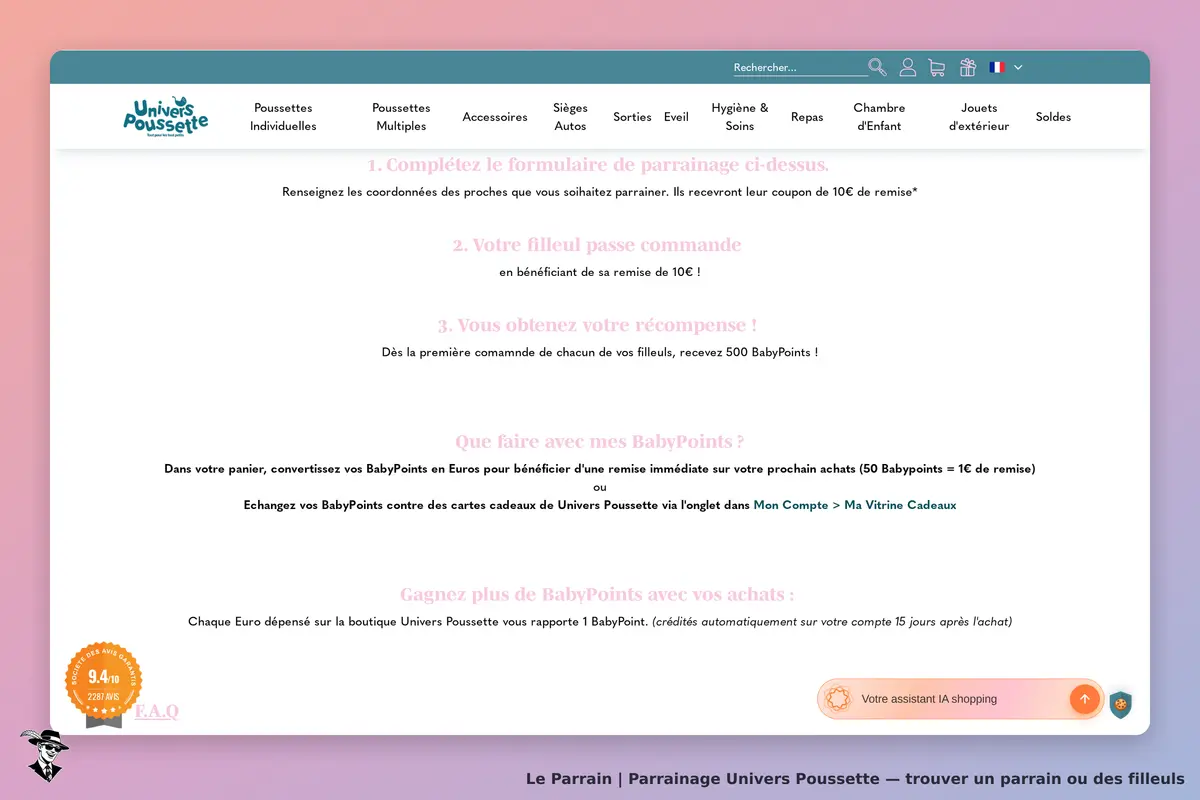
Task: Click text 'en bénéficiant de sa remise de 10€ !'
Action: 600,272
